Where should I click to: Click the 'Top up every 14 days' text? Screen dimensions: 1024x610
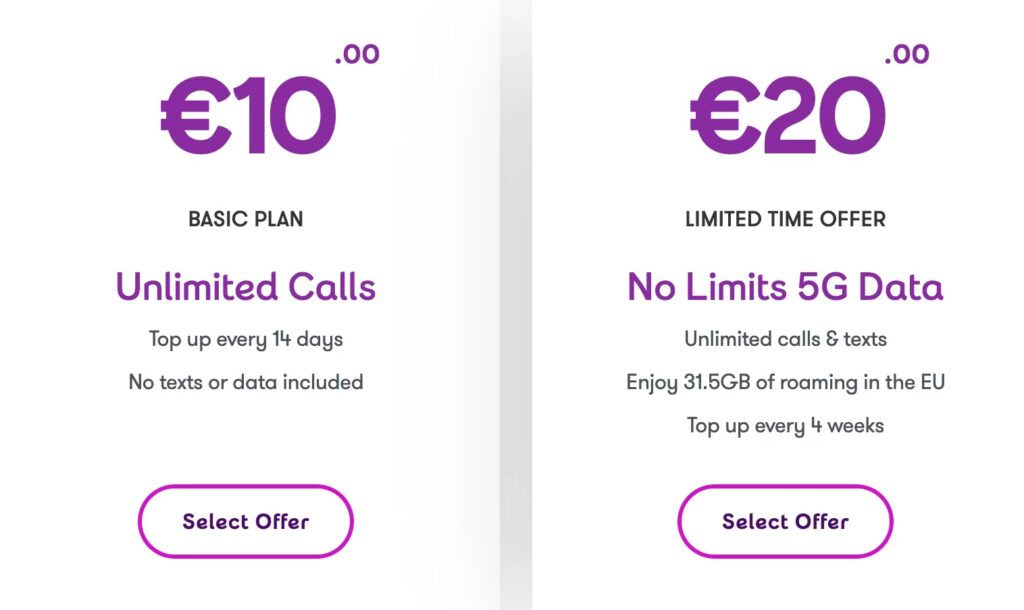tap(245, 339)
